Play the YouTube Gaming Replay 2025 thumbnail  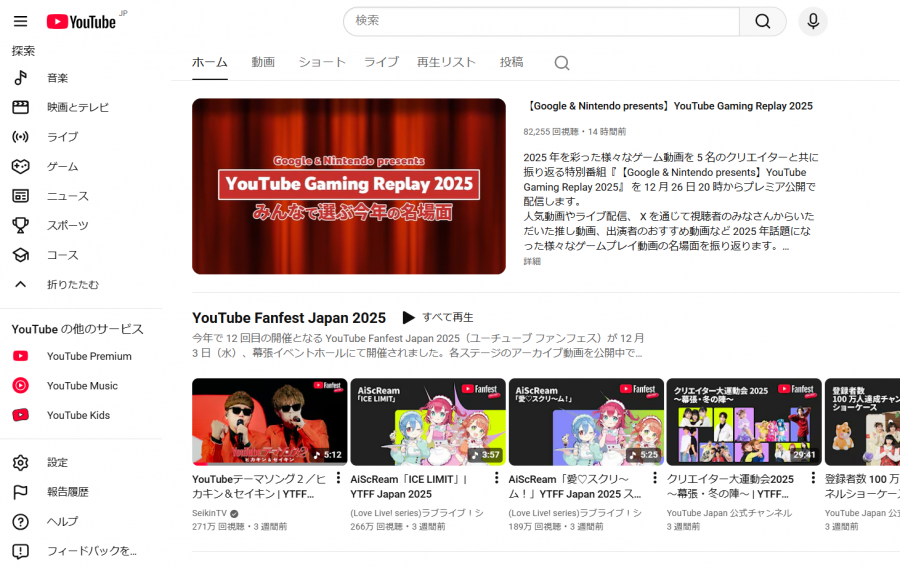(x=349, y=186)
